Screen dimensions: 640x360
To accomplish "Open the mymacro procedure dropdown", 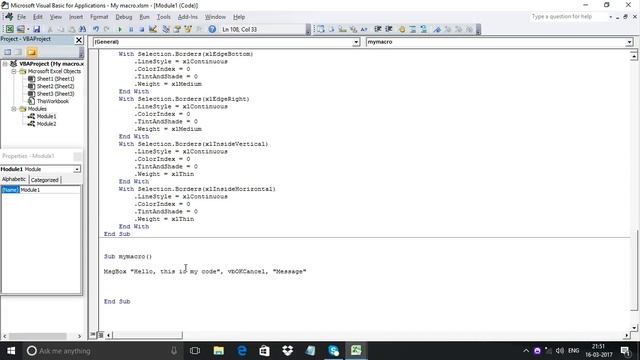I will 629,42.
